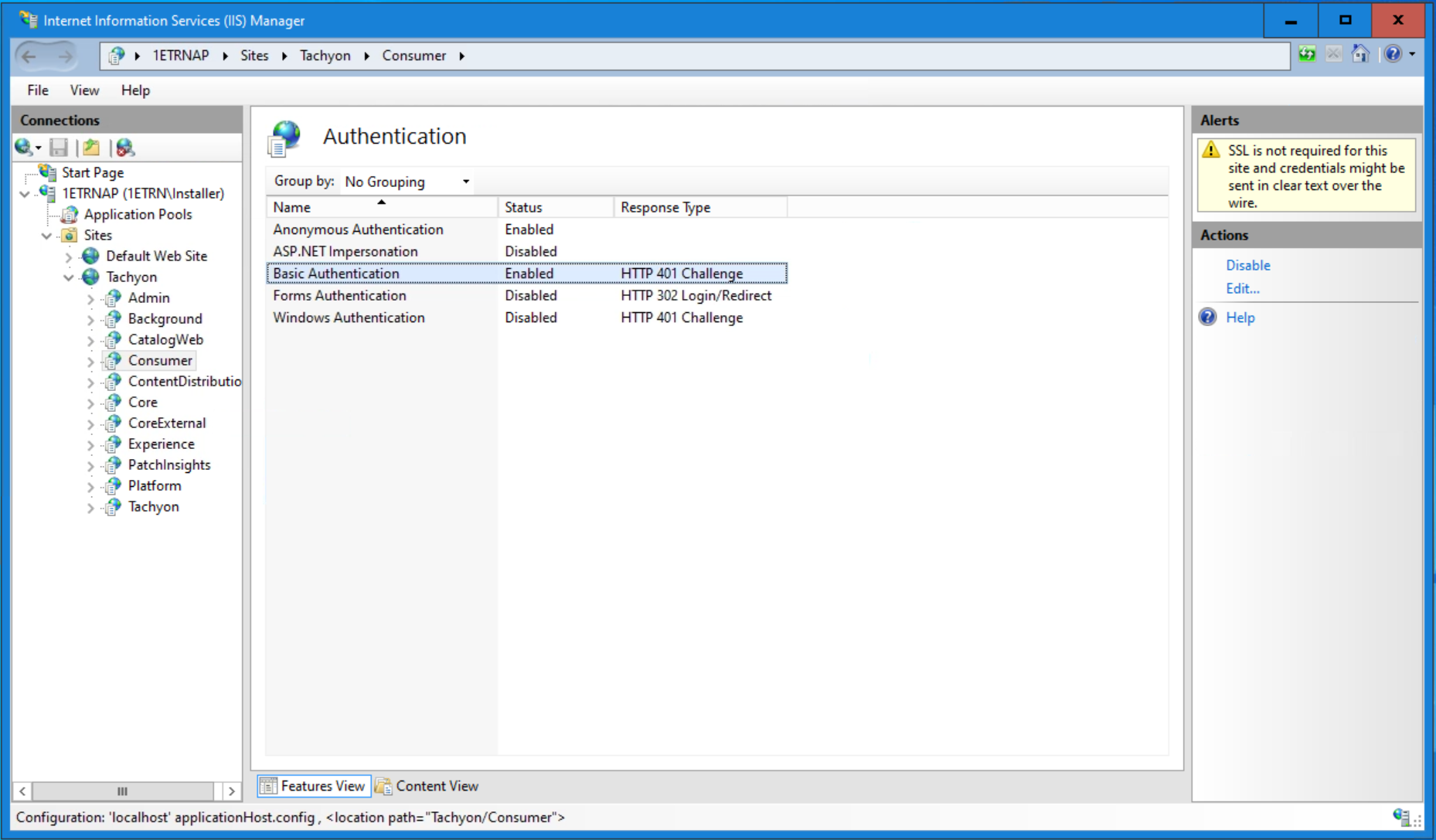
Task: Click Disable in the Actions pane
Action: (x=1247, y=265)
